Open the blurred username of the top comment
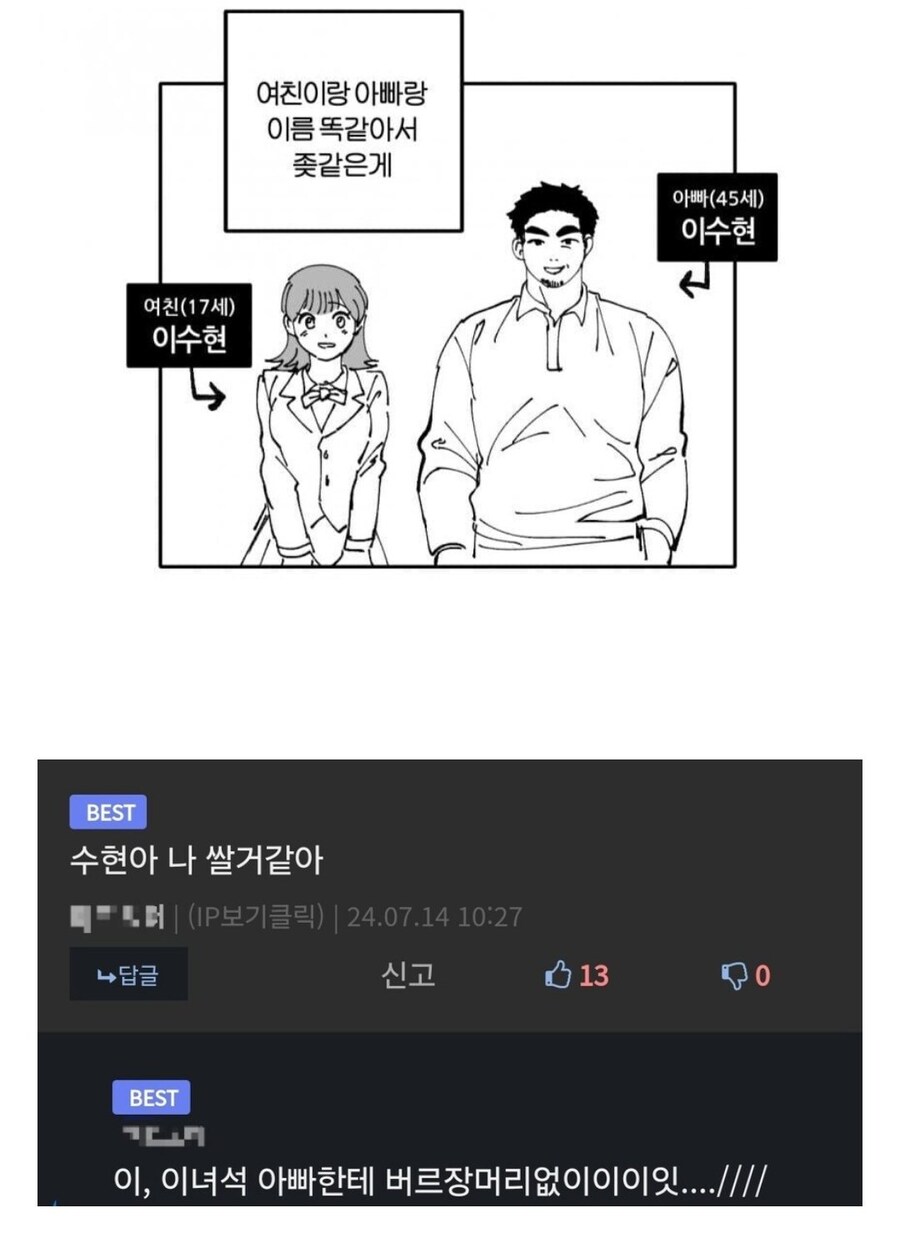900x1248 pixels. point(117,916)
